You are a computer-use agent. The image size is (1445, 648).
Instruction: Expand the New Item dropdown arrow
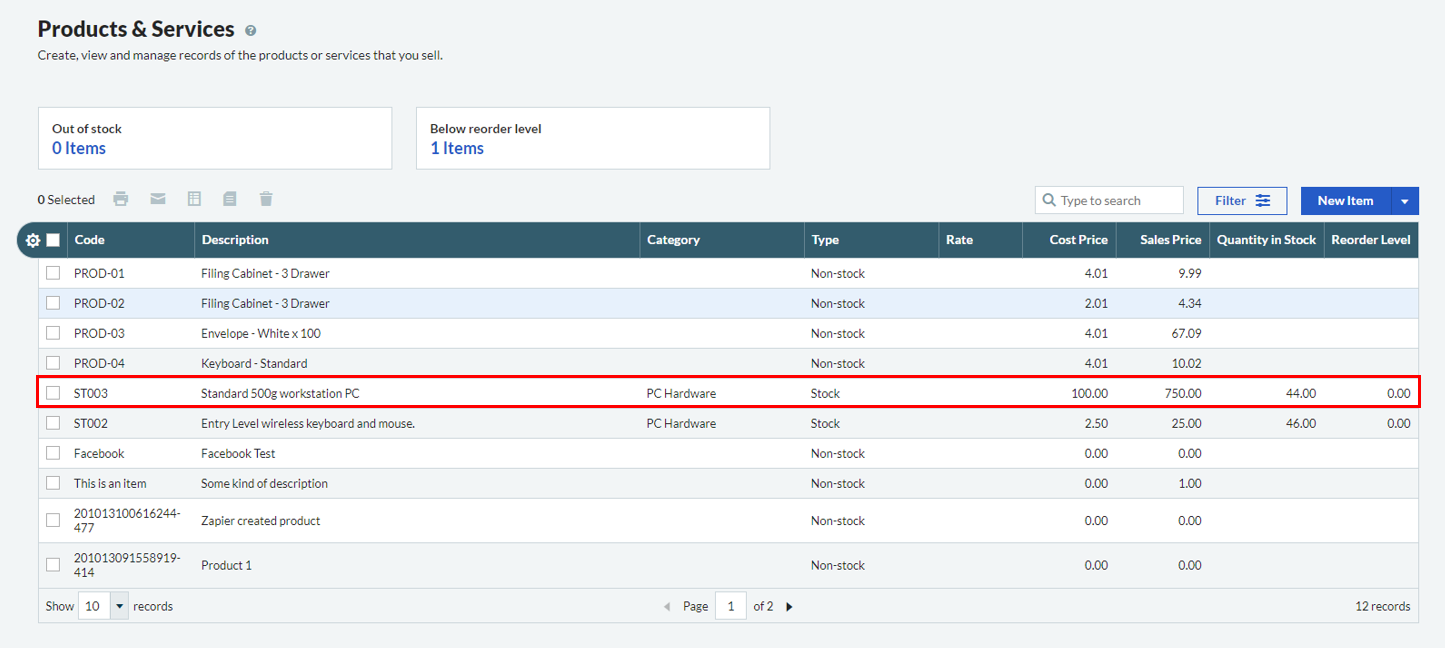[x=1404, y=201]
